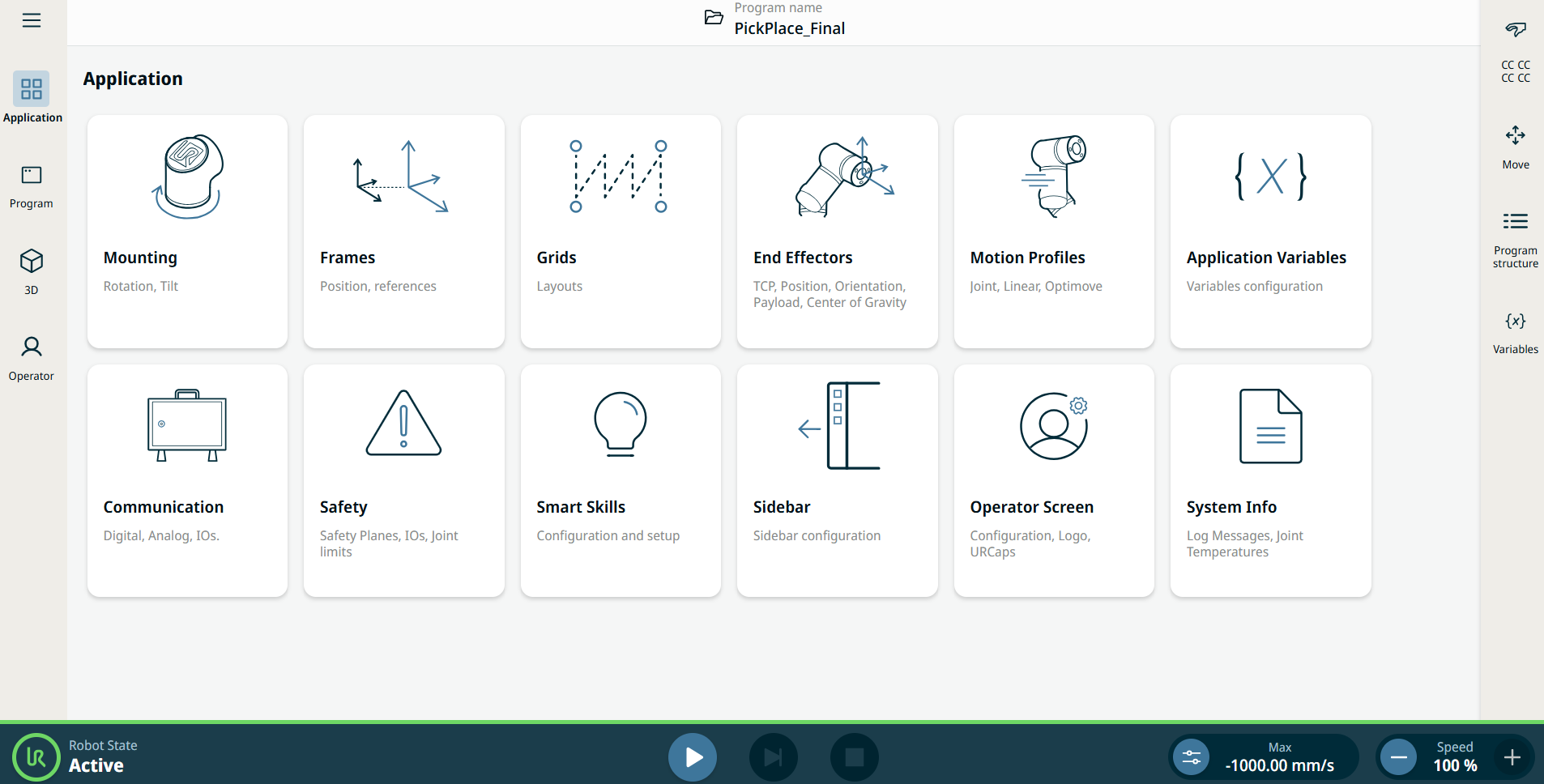
Task: Open the Grids layouts tile
Action: tap(621, 231)
